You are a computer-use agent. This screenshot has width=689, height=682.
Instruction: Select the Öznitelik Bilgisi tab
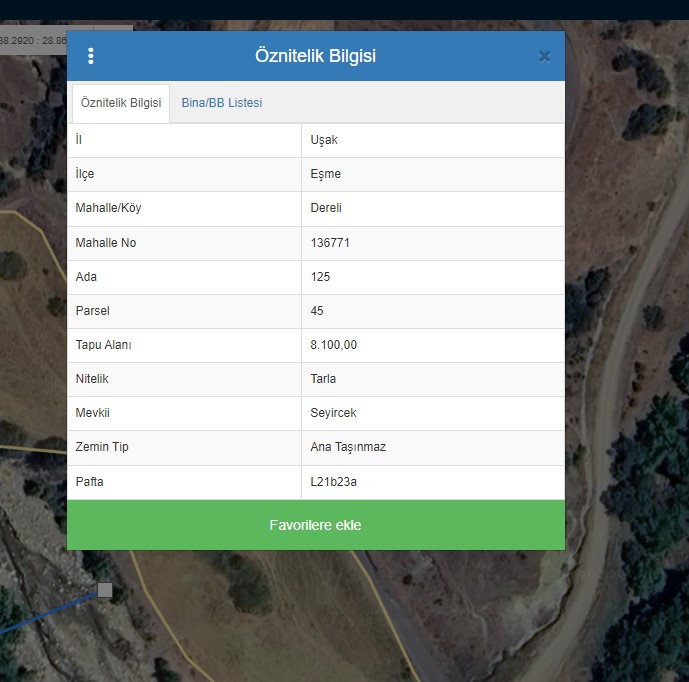(x=120, y=103)
